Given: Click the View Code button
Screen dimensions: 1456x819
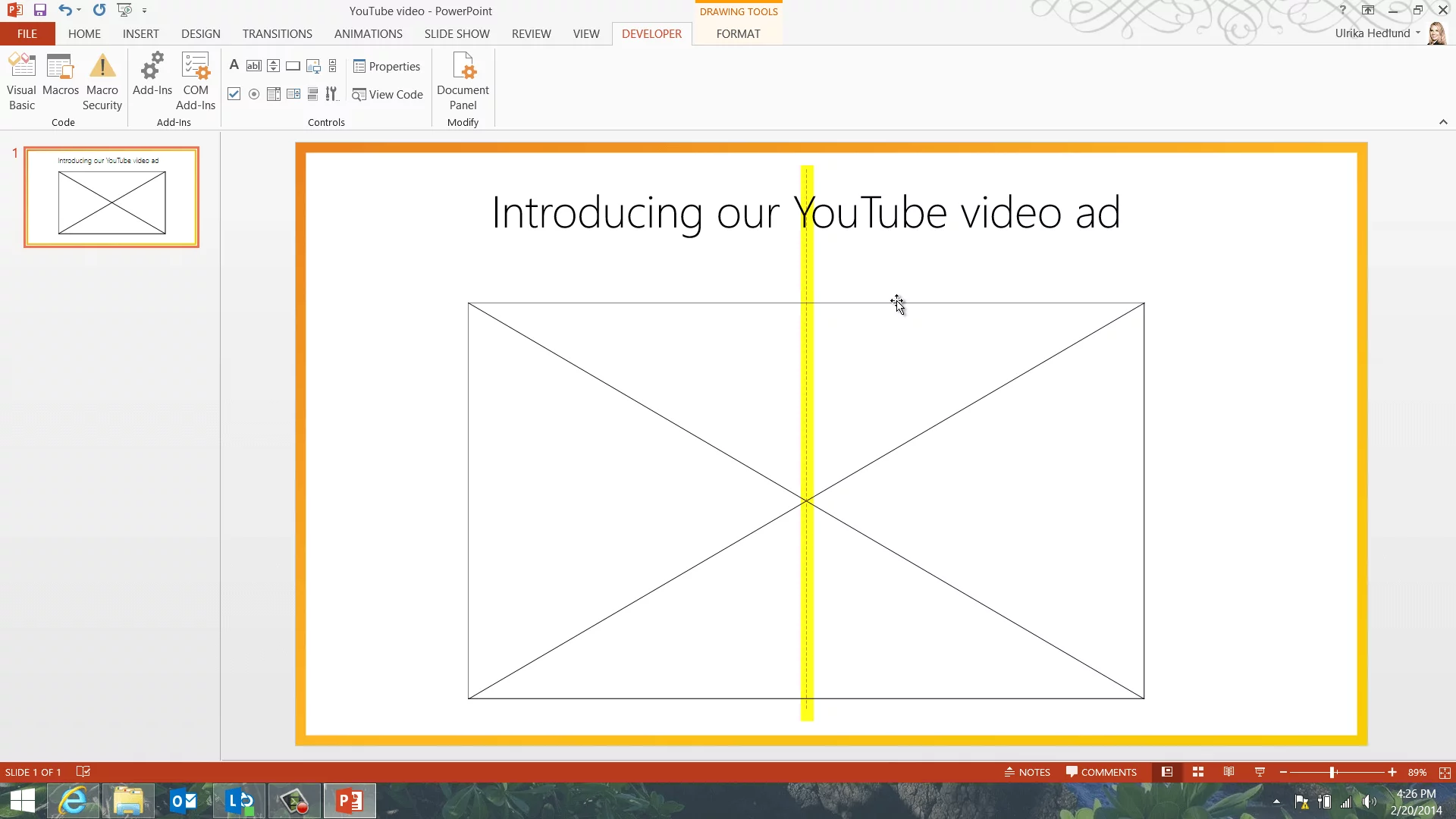Looking at the screenshot, I should 388,94.
